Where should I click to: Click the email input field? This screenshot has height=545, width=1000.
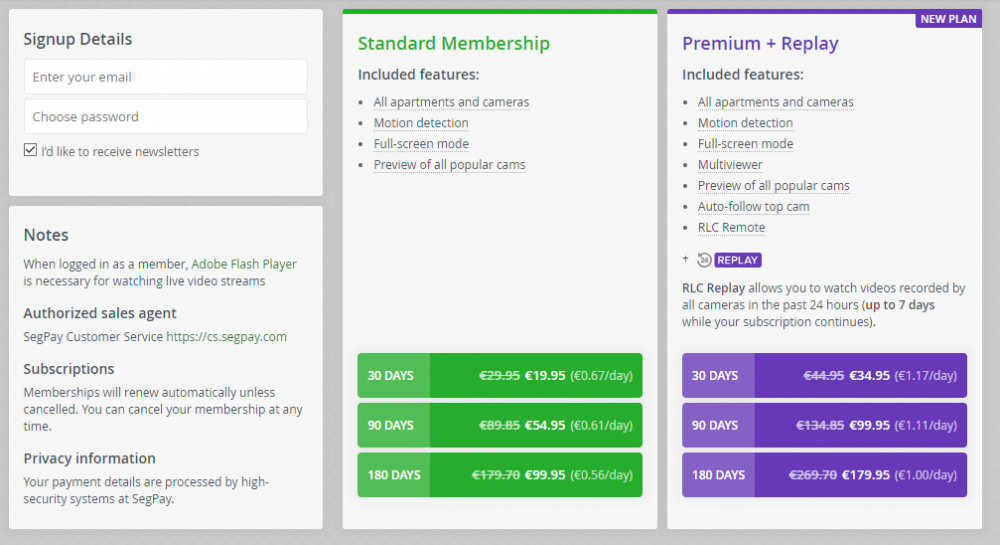click(166, 77)
